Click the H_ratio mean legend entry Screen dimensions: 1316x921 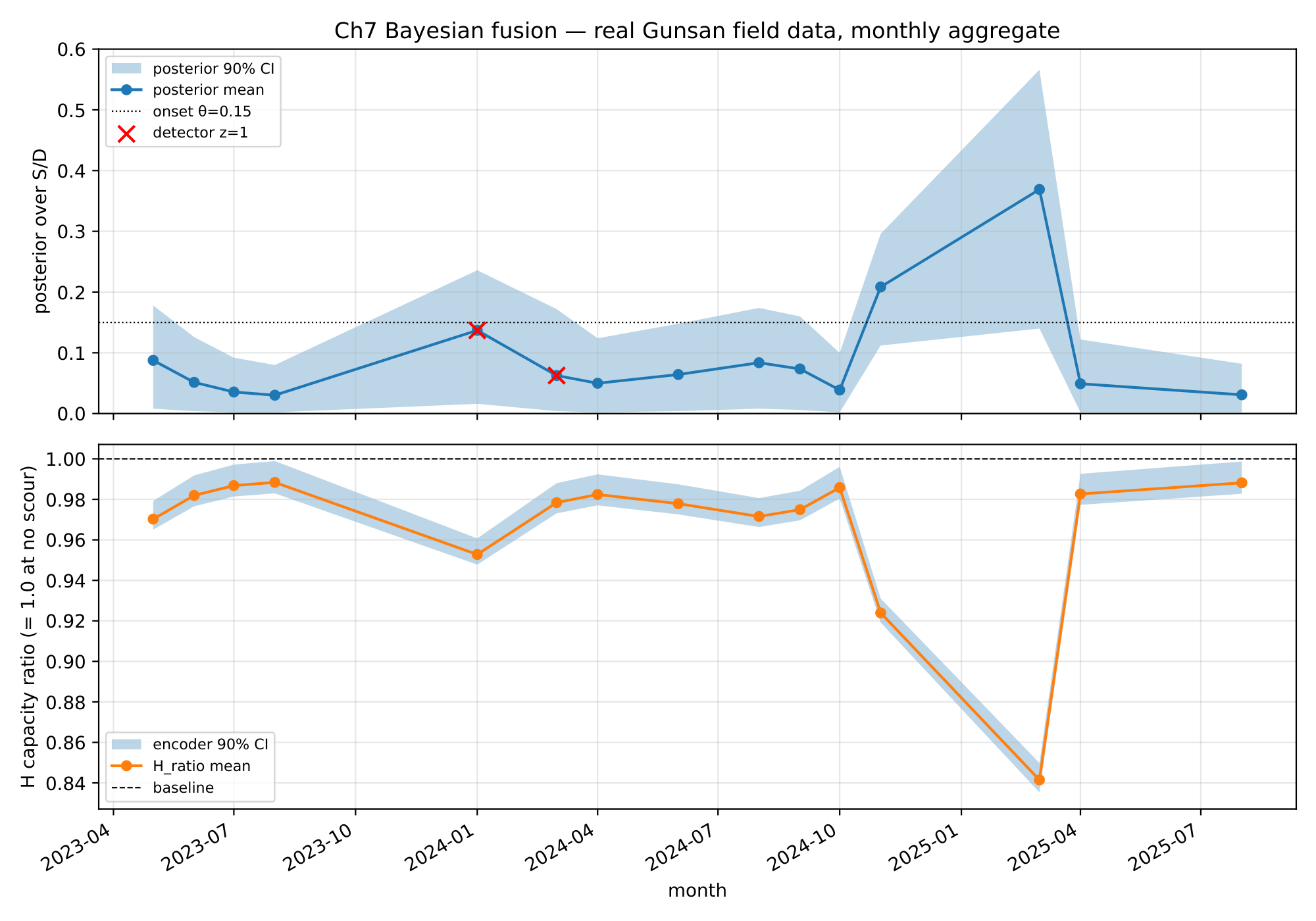(x=201, y=766)
